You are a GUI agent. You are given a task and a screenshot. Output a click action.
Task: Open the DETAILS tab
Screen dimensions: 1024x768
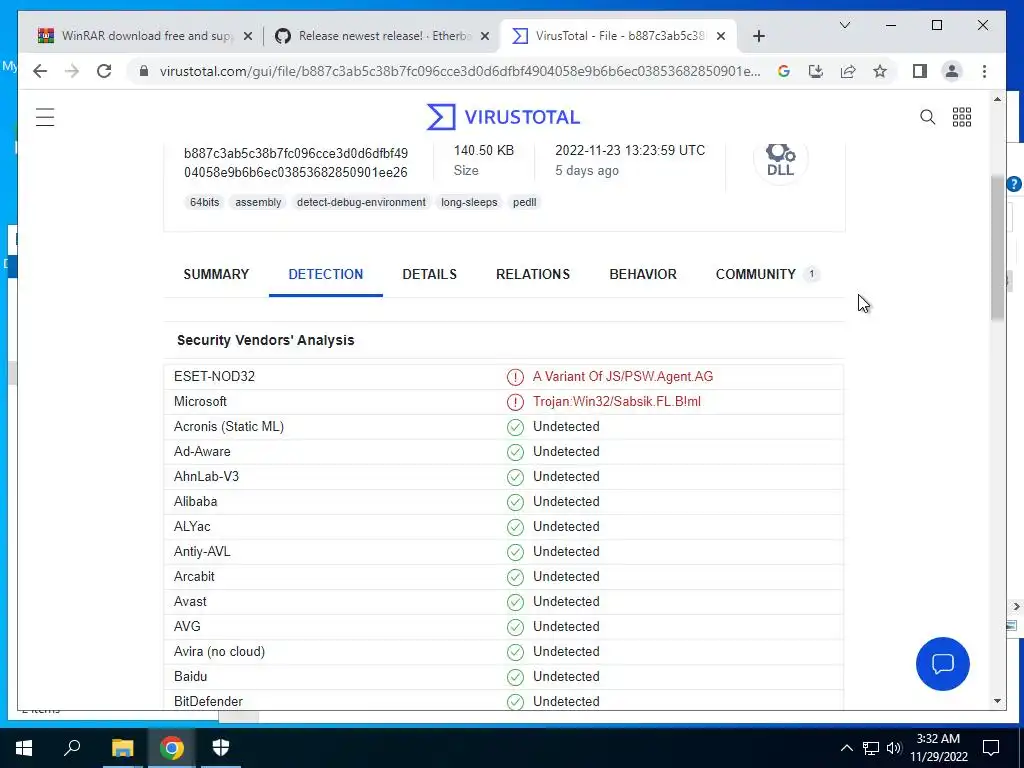click(x=430, y=274)
